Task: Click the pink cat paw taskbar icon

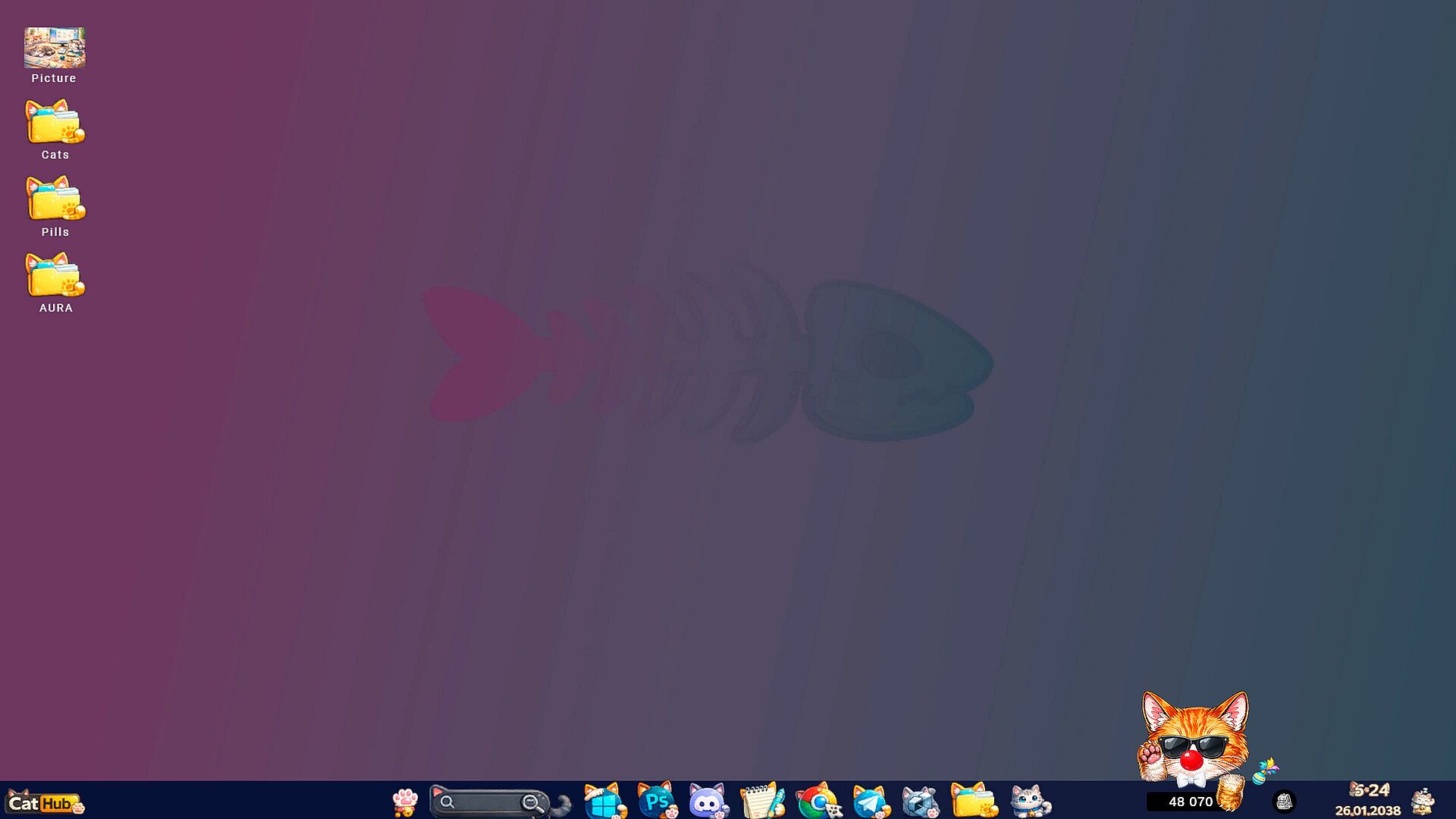Action: pyautogui.click(x=405, y=802)
